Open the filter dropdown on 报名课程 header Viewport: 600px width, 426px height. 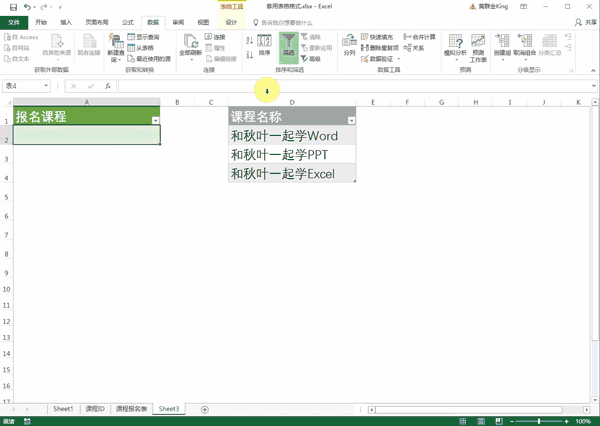(155, 120)
